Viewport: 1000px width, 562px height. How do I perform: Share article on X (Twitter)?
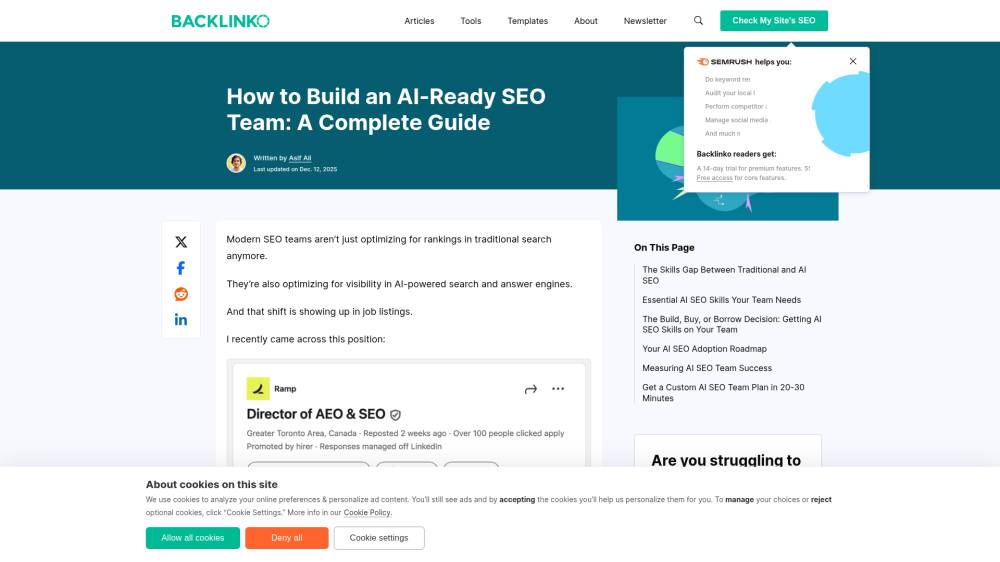tap(181, 242)
